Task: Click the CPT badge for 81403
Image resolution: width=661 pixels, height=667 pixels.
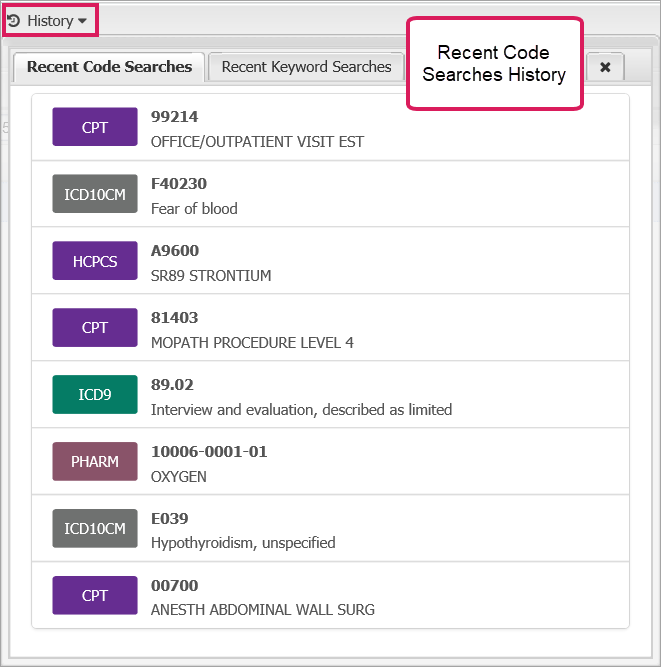Action: tap(95, 328)
